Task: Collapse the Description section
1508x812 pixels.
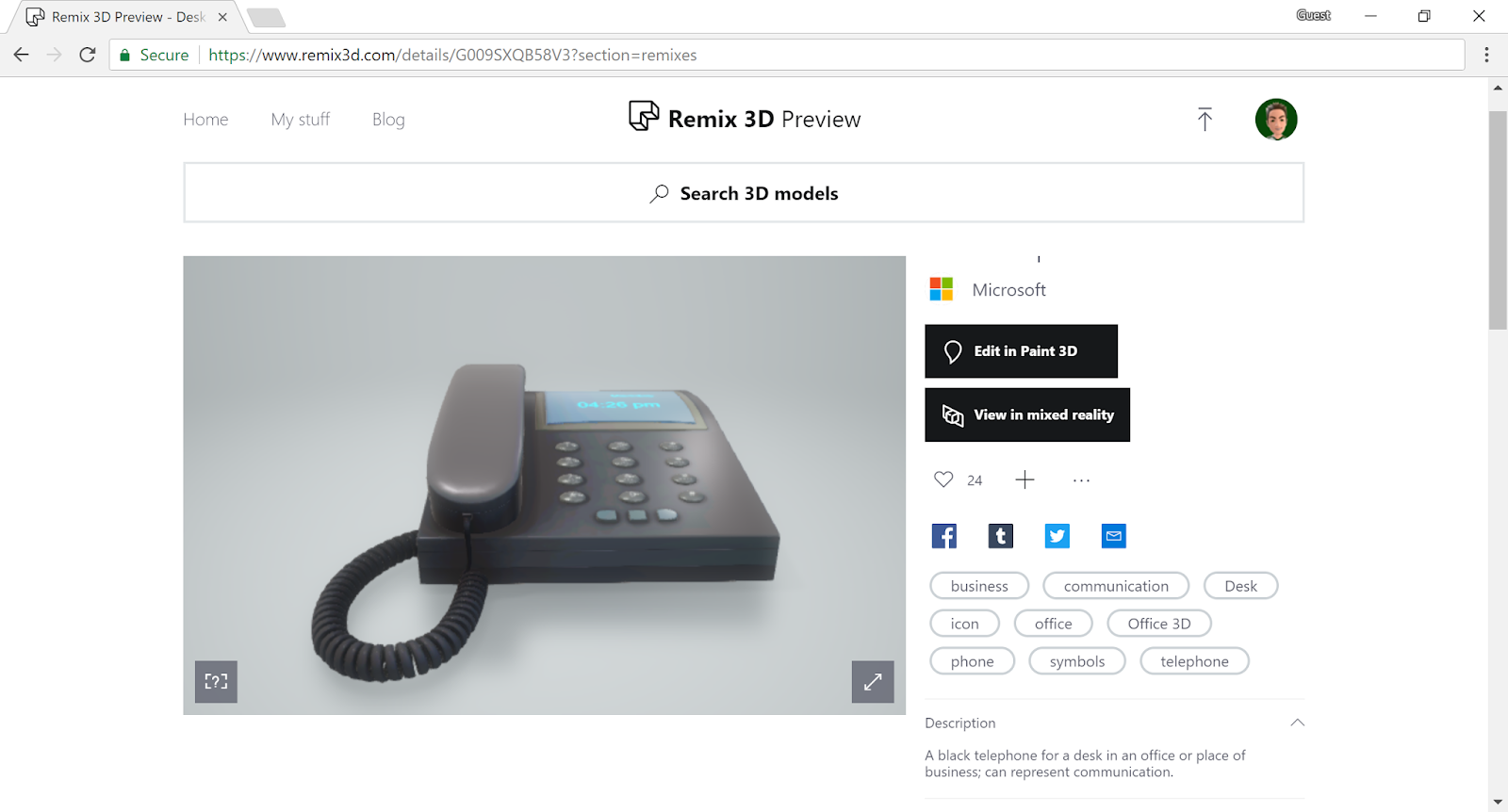Action: point(1297,723)
